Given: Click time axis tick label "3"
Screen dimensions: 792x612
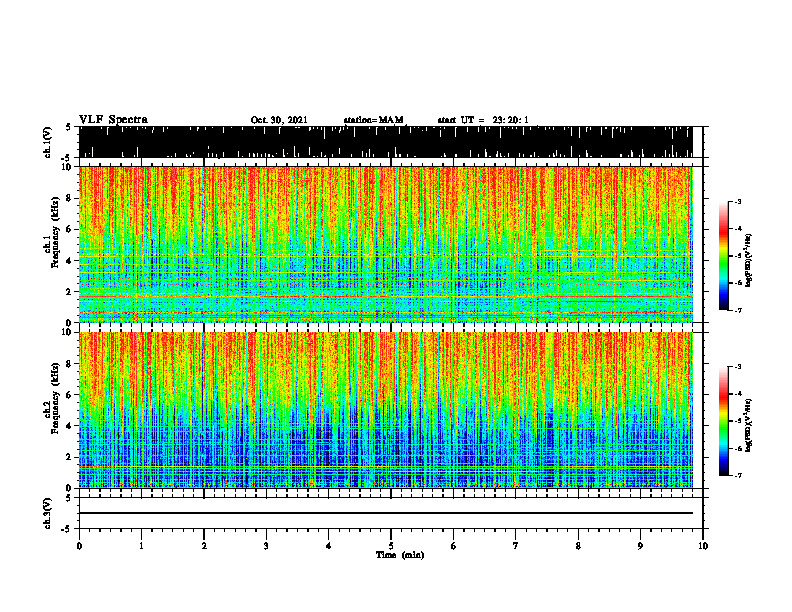Looking at the screenshot, I should click(266, 546).
